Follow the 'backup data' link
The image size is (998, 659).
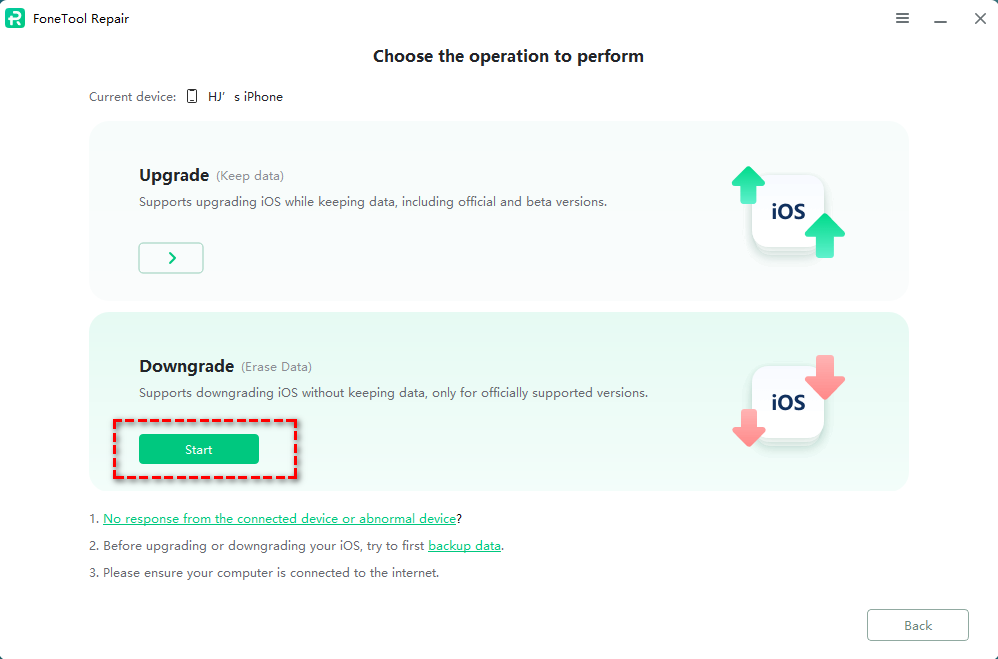(x=464, y=546)
